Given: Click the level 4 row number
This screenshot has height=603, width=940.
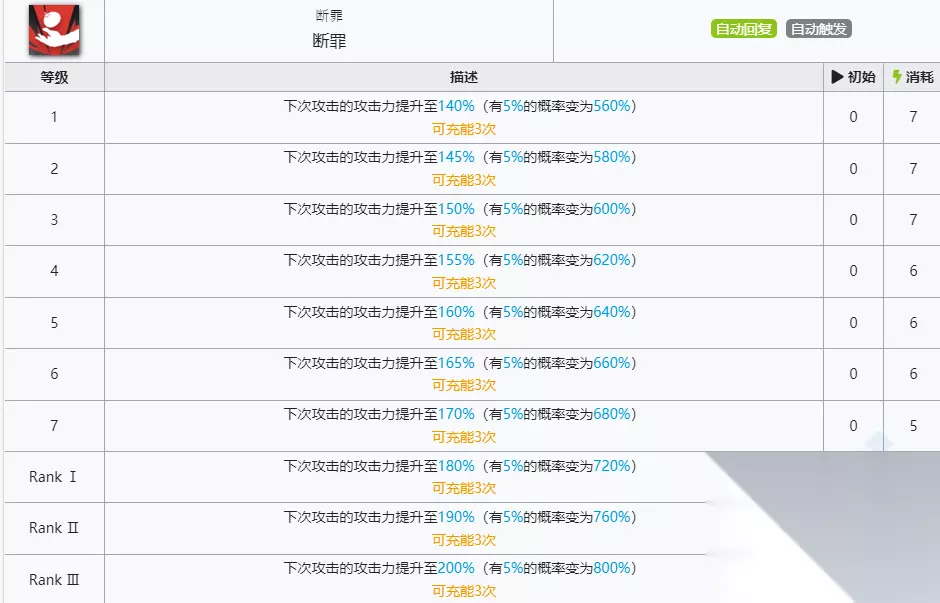Looking at the screenshot, I should [54, 271].
